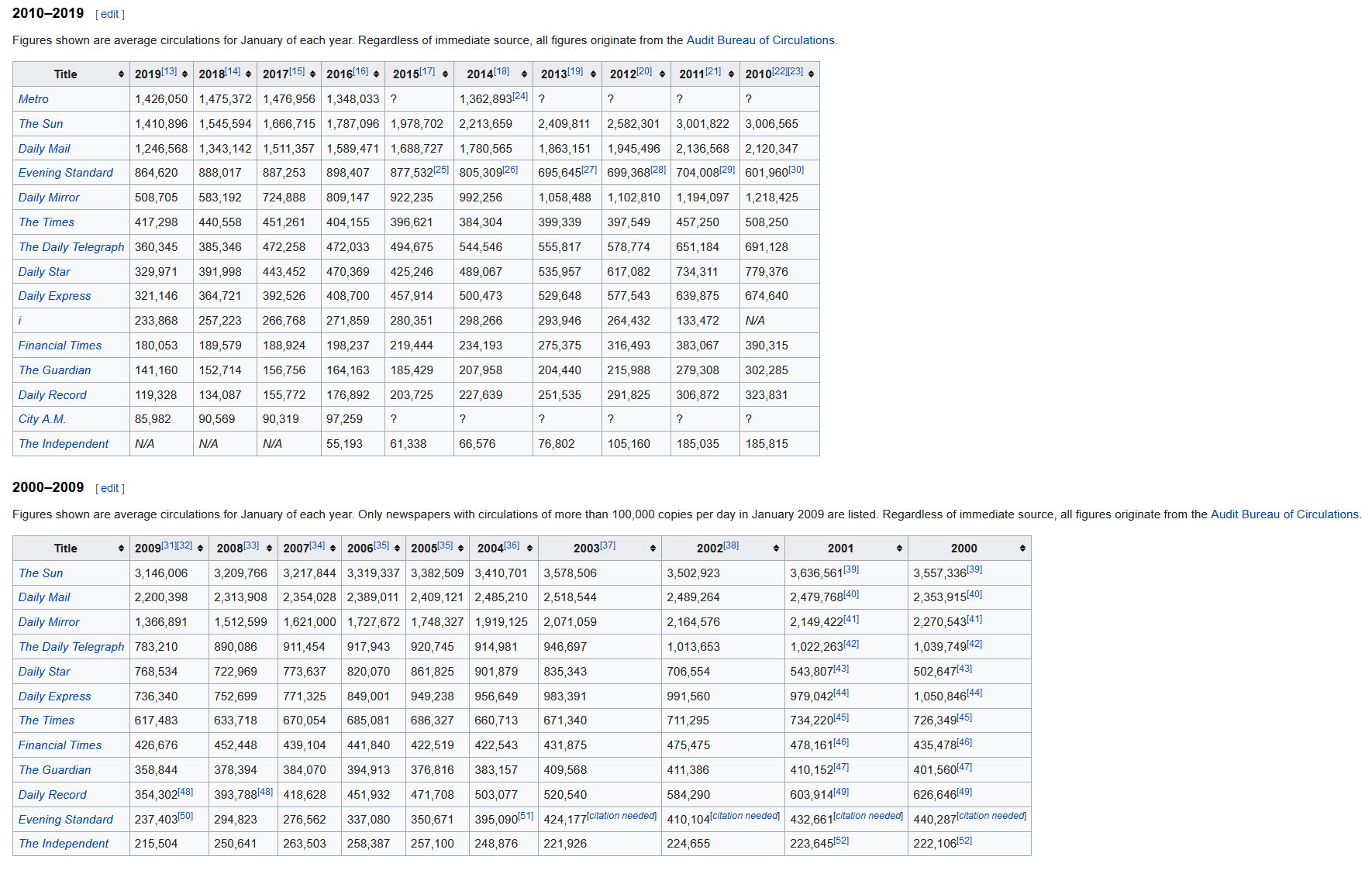Open the i newspaper link

pos(20,321)
